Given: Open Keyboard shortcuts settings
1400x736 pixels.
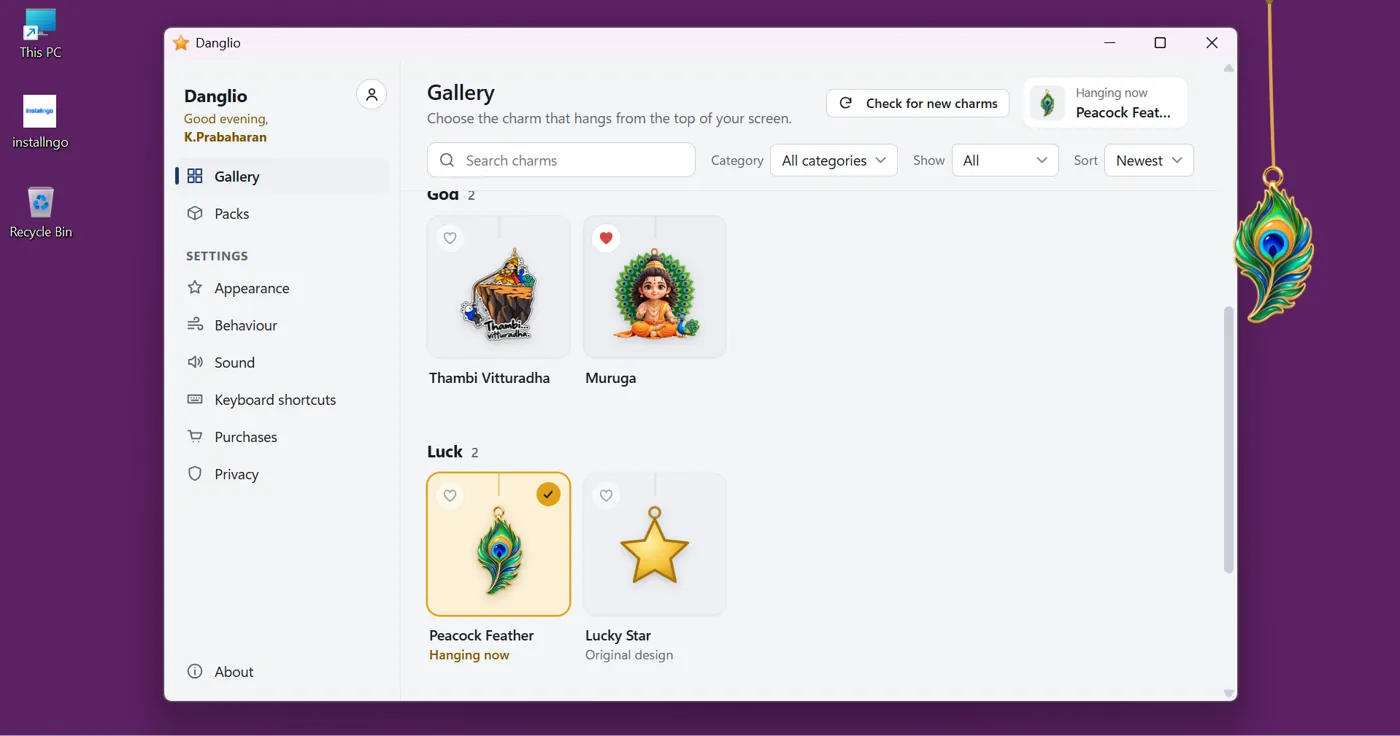Looking at the screenshot, I should coord(282,399).
